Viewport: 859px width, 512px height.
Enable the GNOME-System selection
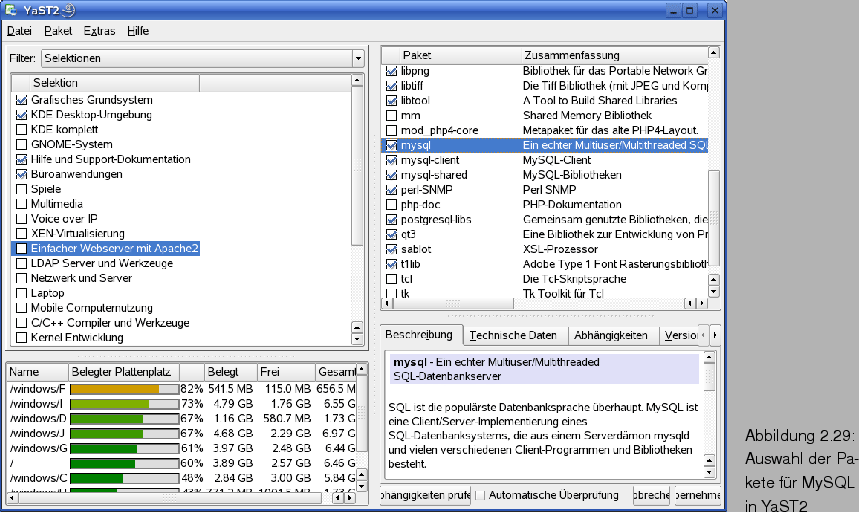21,145
